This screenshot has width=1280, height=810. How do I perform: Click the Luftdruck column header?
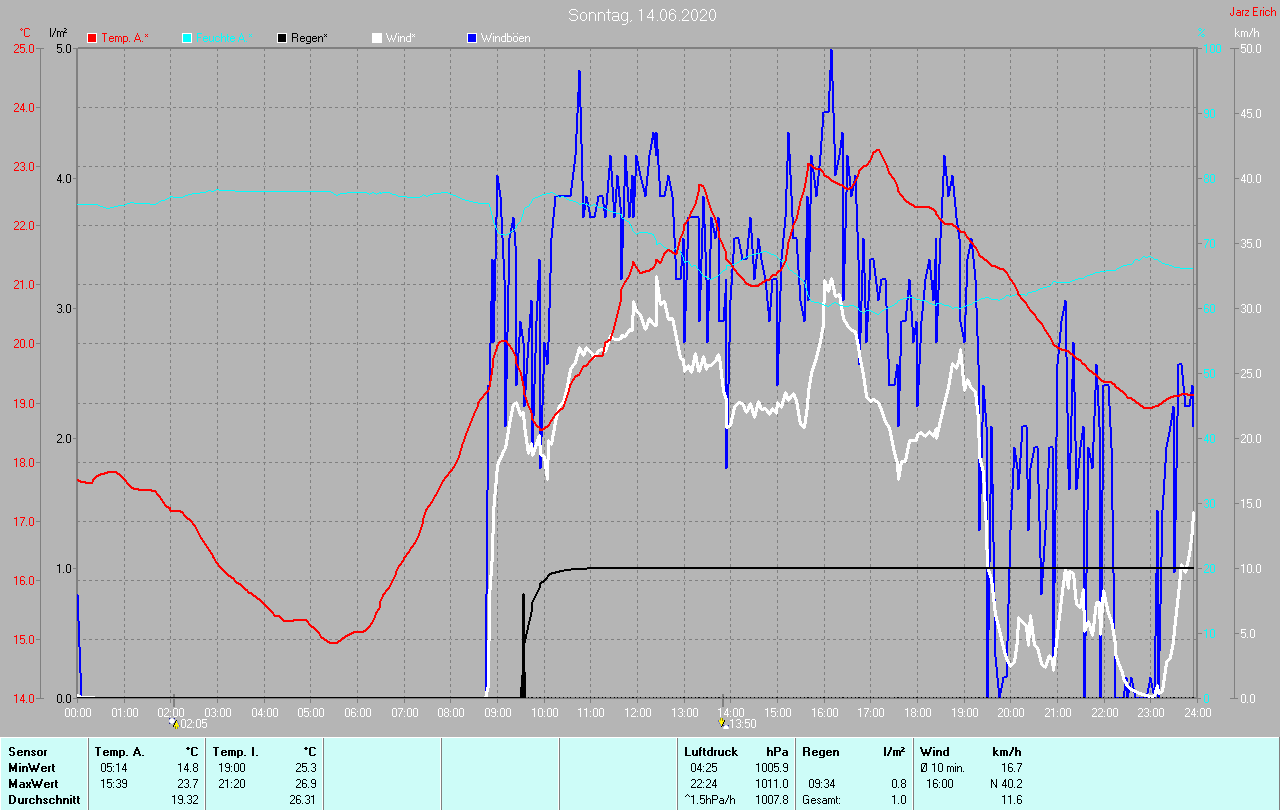(x=711, y=751)
